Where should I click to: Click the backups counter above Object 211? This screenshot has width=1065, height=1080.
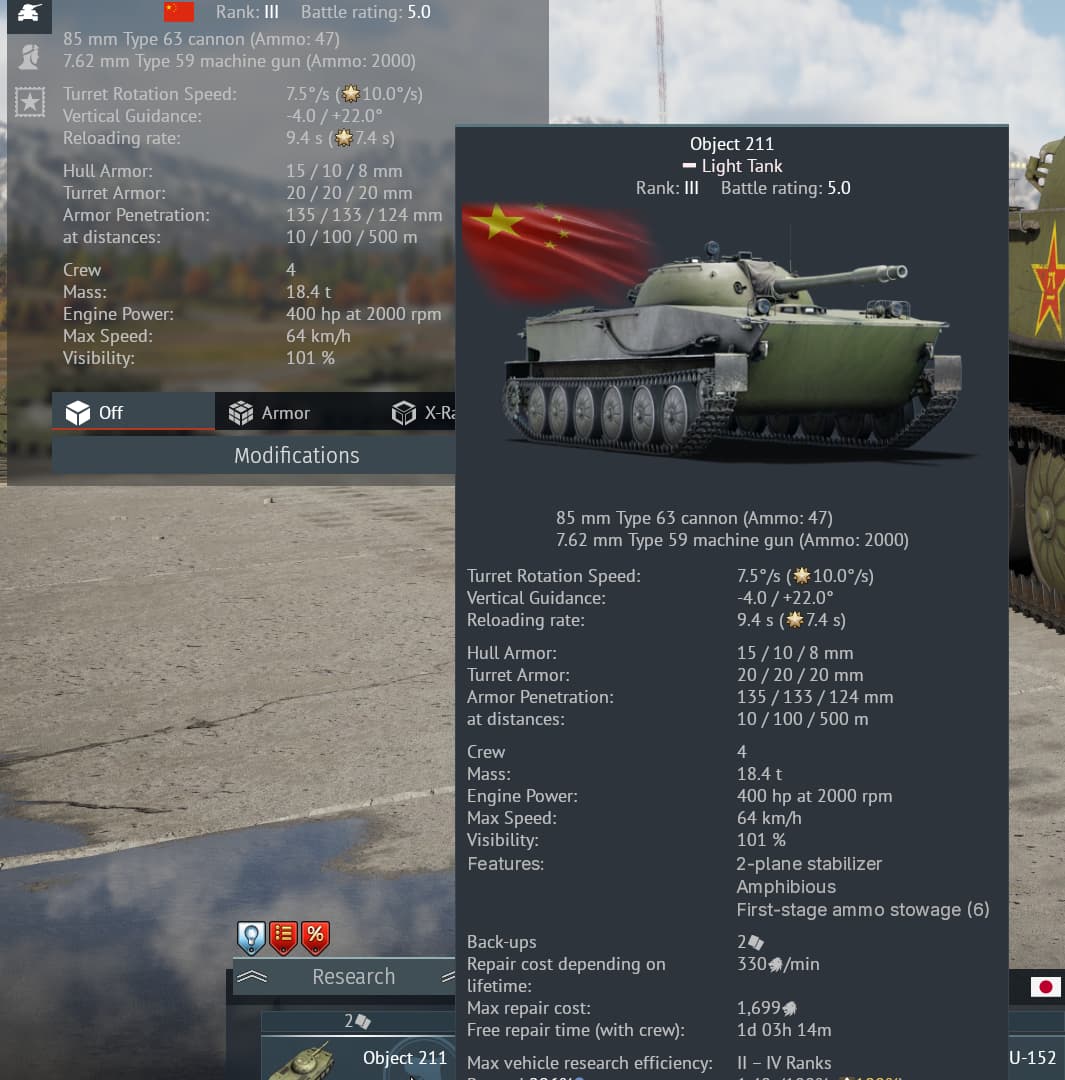[358, 1021]
